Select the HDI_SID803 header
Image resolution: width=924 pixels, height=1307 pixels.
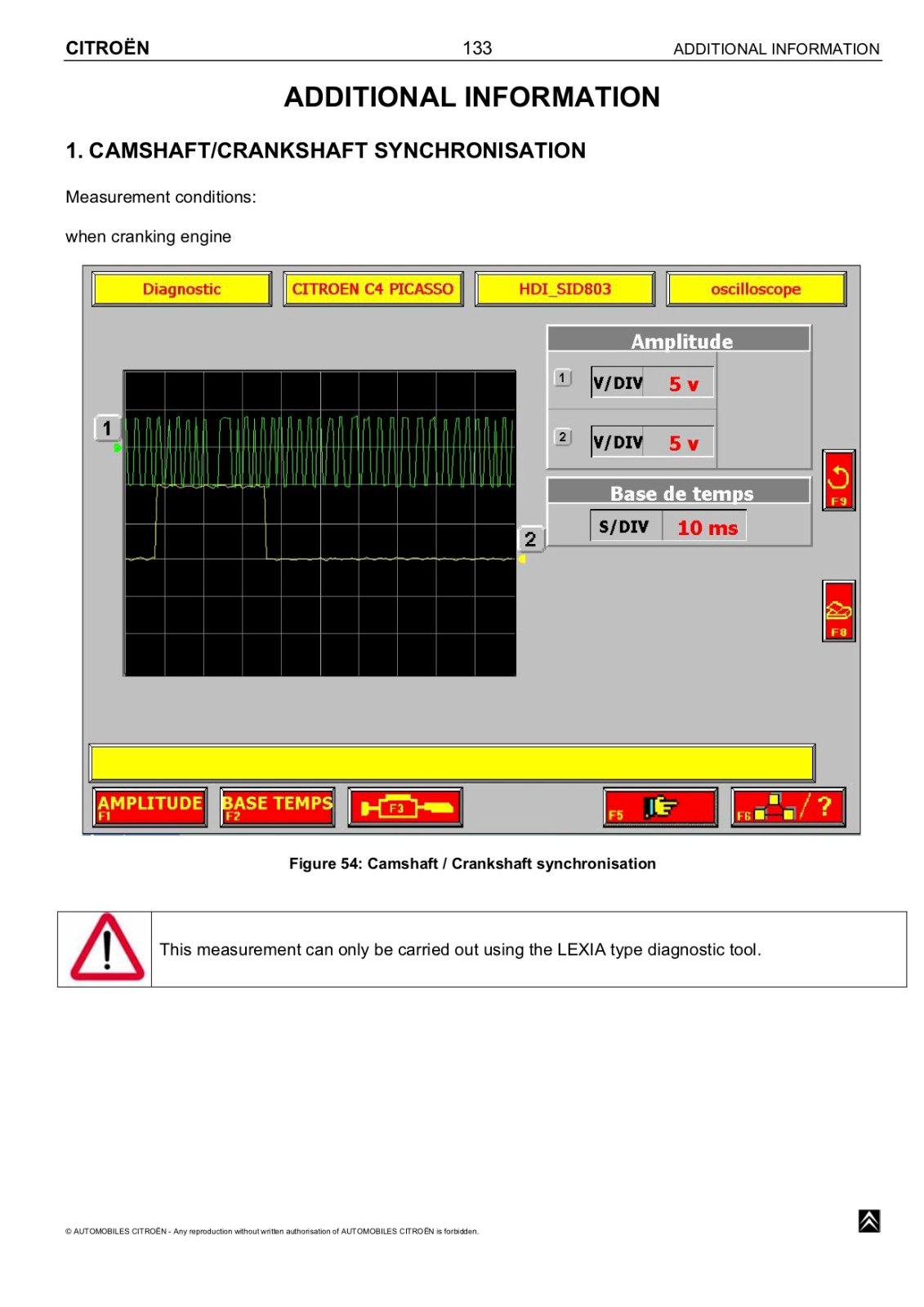(565, 289)
